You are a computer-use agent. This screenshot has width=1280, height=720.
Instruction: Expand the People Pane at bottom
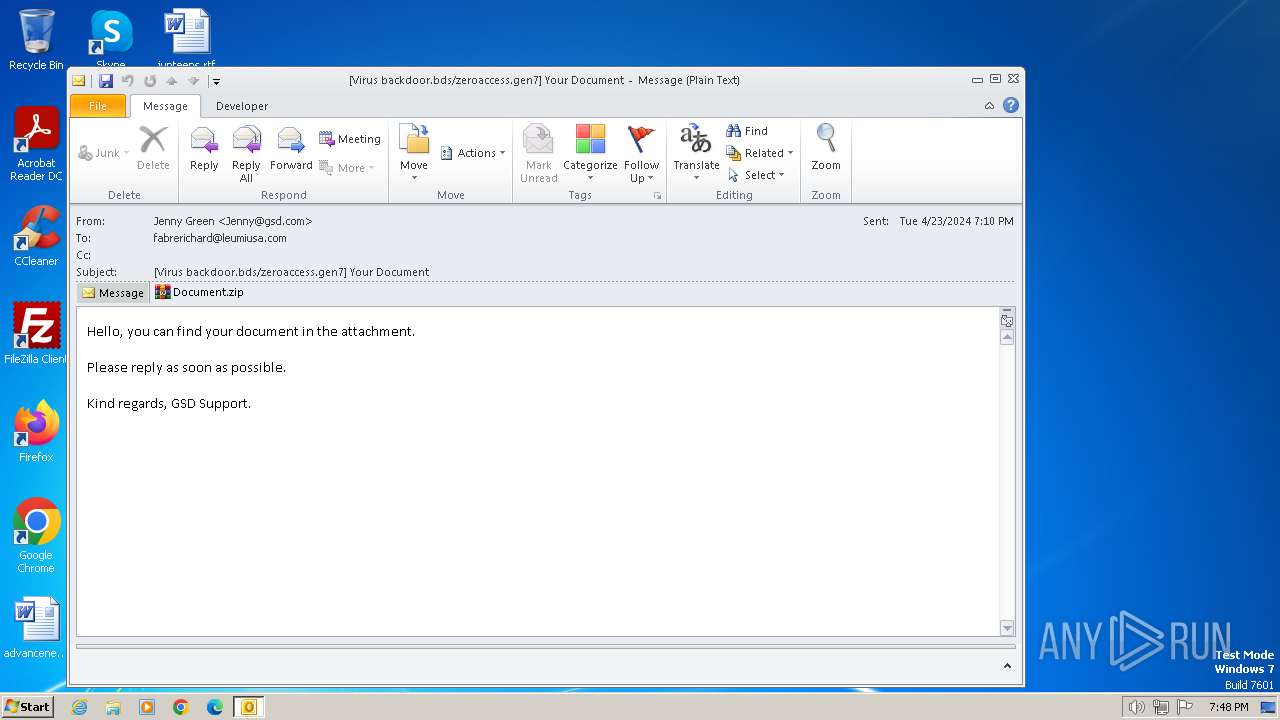[x=1007, y=666]
